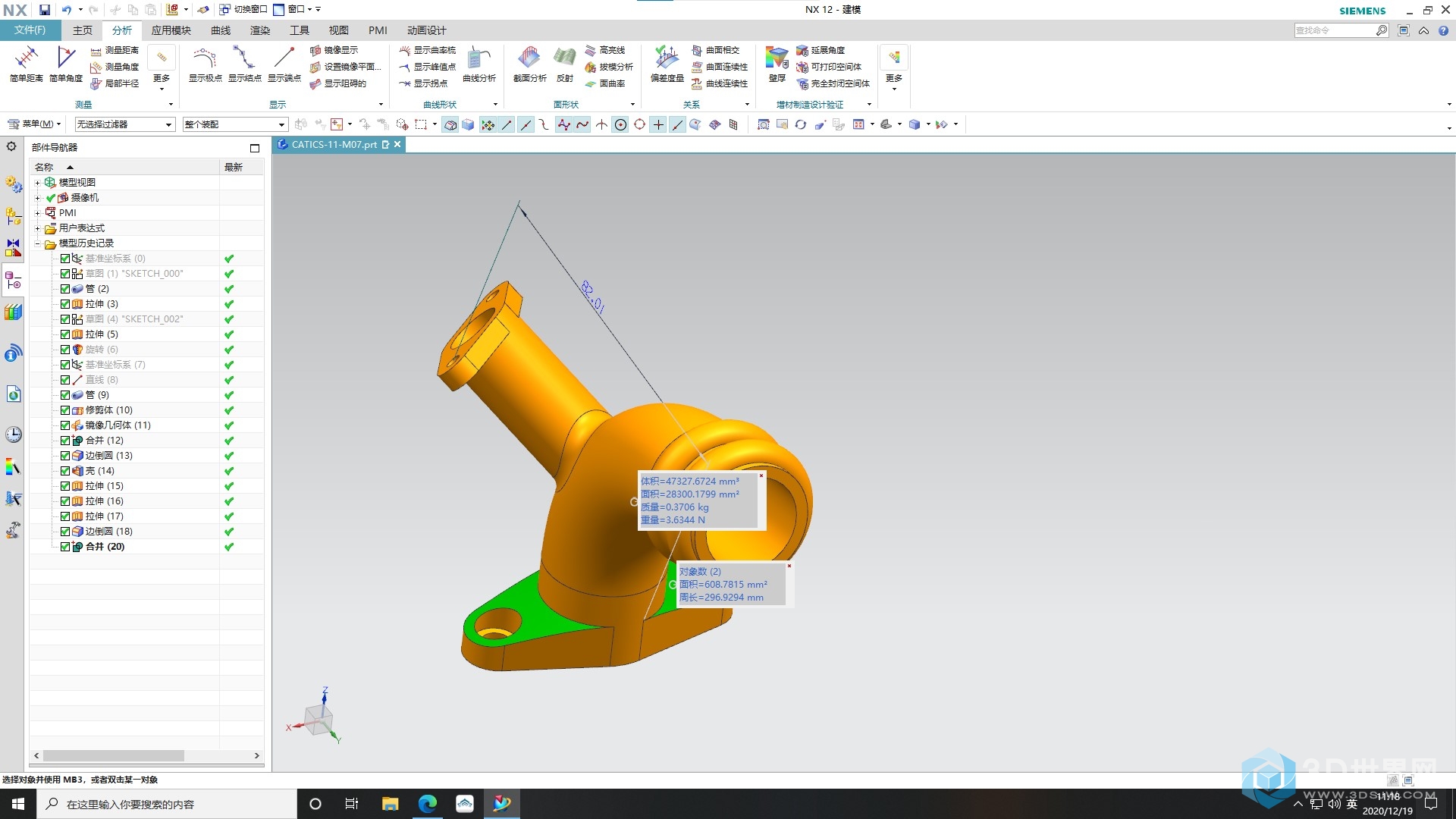Click the 测量距离 tool
This screenshot has height=819, width=1456.
pyautogui.click(x=115, y=50)
